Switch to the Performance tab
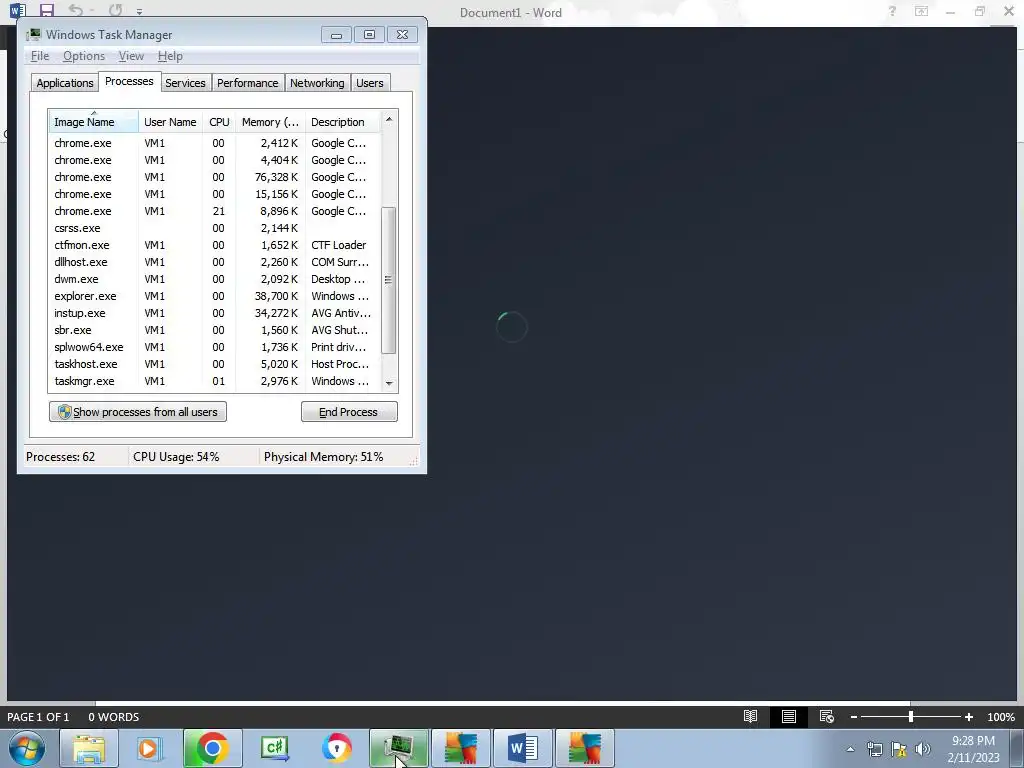This screenshot has height=768, width=1024. pyautogui.click(x=248, y=83)
